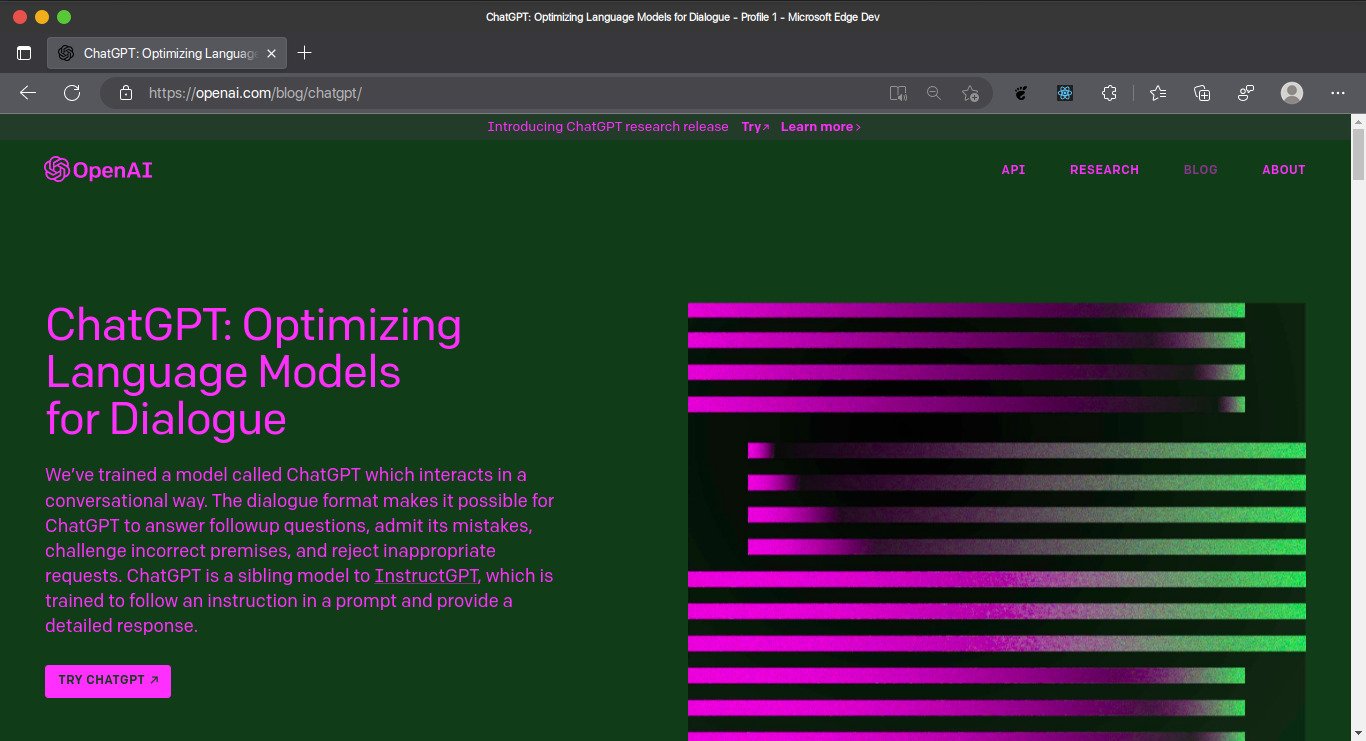The width and height of the screenshot is (1366, 741).
Task: Open the Favorites list
Action: [x=1158, y=93]
